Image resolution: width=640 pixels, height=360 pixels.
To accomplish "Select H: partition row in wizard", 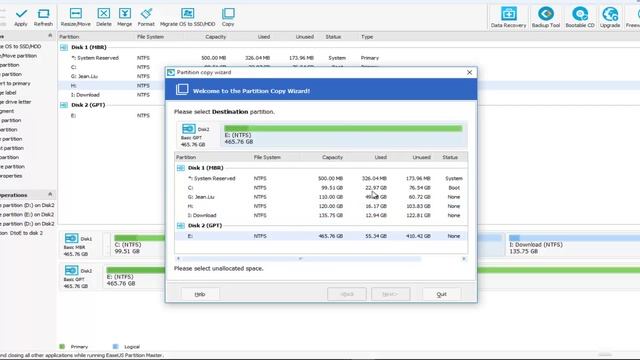I will coord(321,206).
